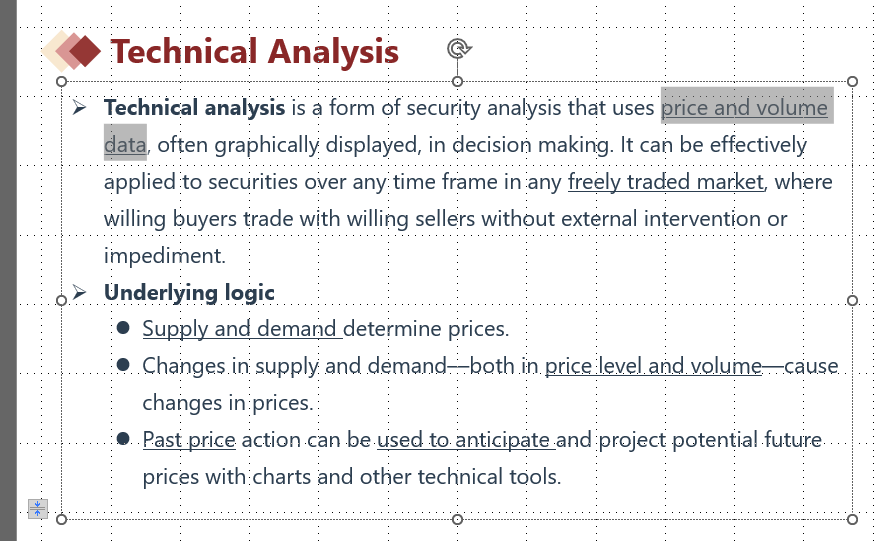Click the highlighted 'price and volume' text
The width and height of the screenshot is (874, 541).
744,108
